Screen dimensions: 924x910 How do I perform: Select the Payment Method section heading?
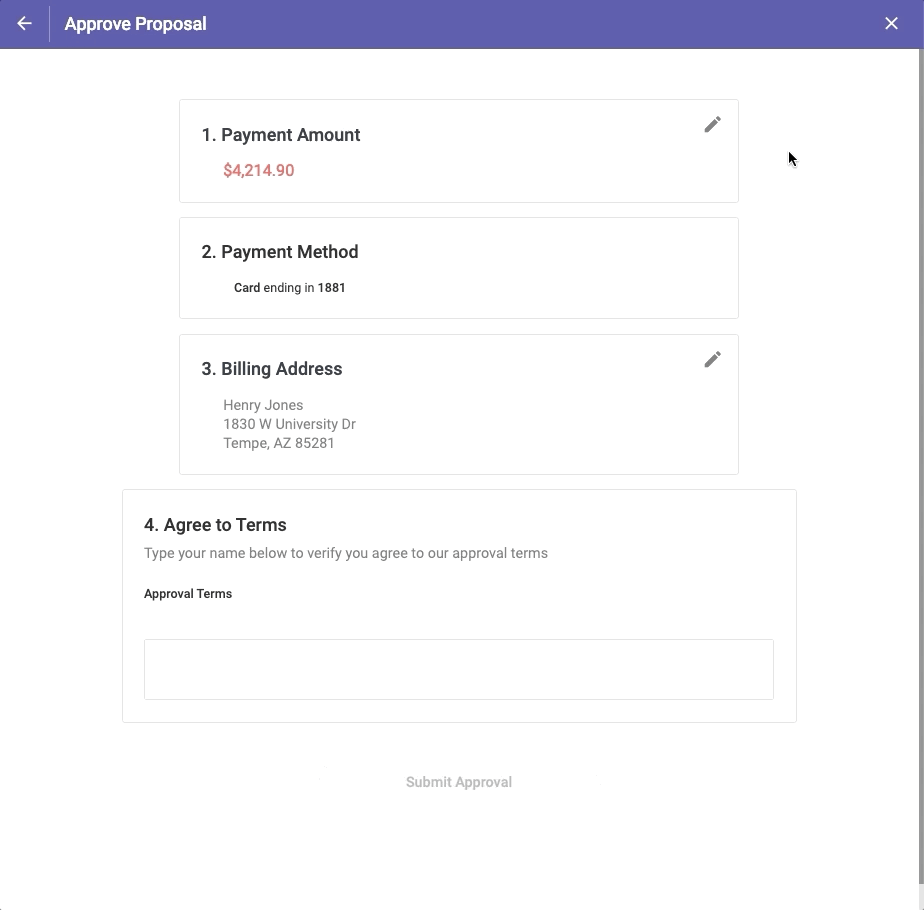279,252
